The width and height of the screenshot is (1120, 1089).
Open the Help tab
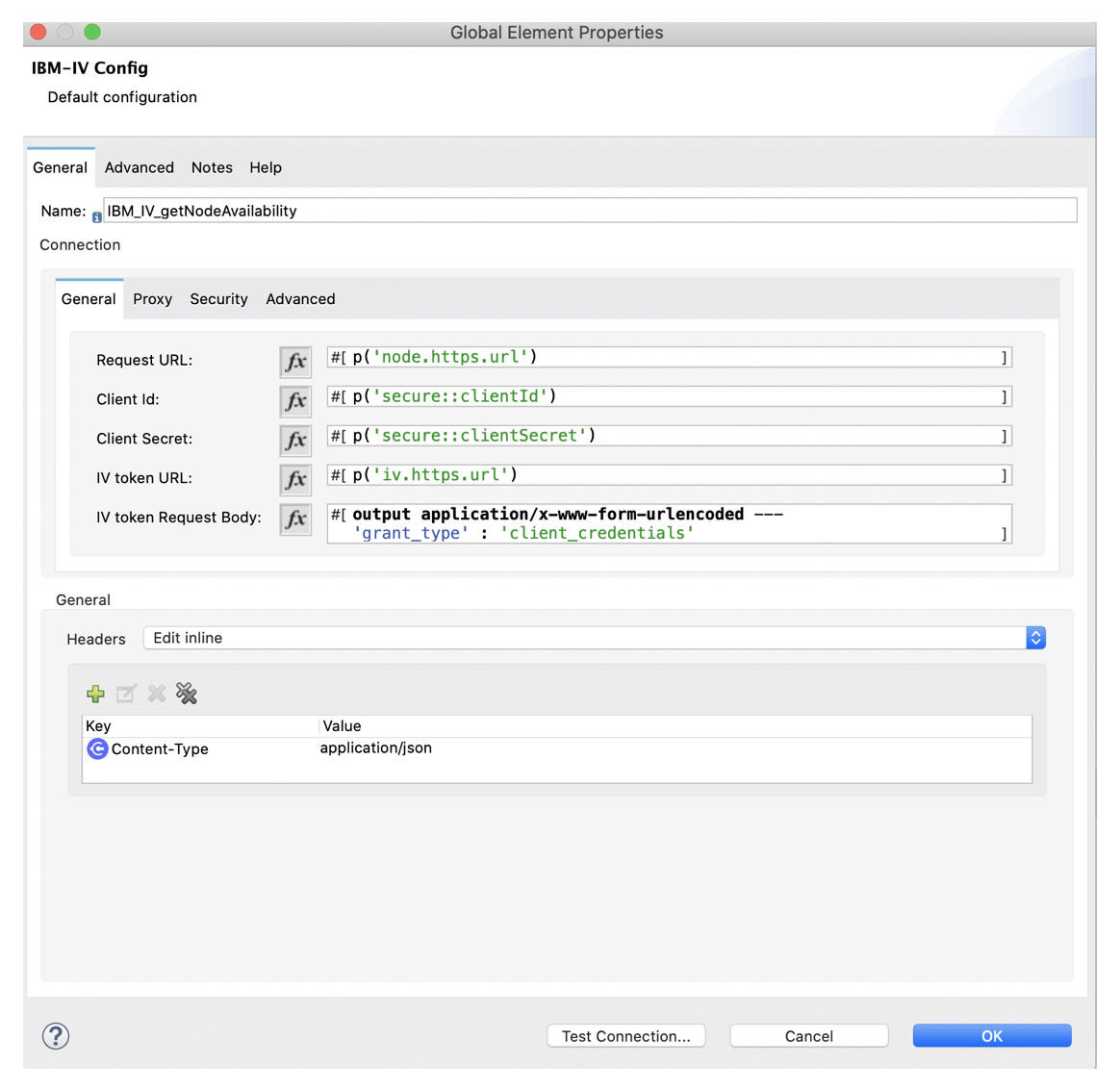265,167
